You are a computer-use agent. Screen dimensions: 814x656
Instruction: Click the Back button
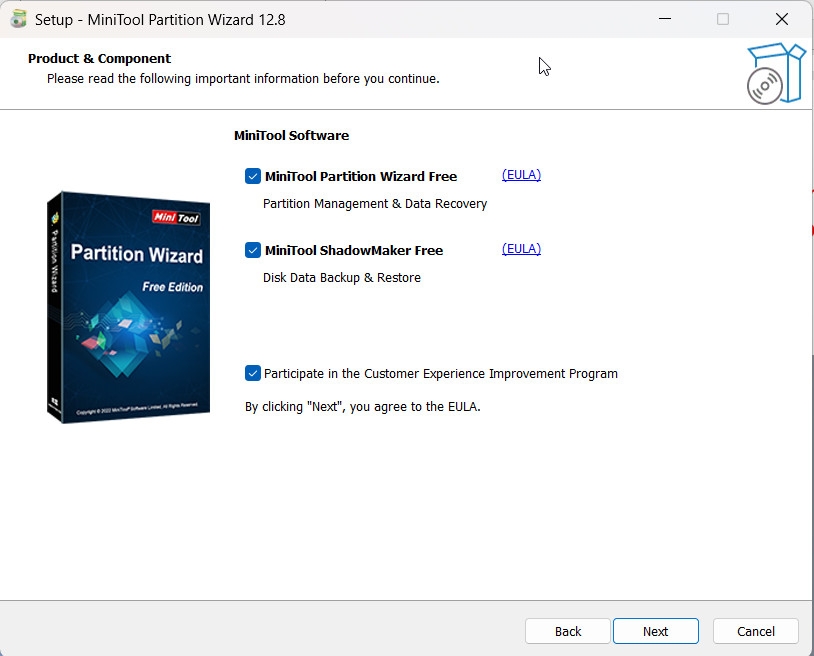click(567, 631)
